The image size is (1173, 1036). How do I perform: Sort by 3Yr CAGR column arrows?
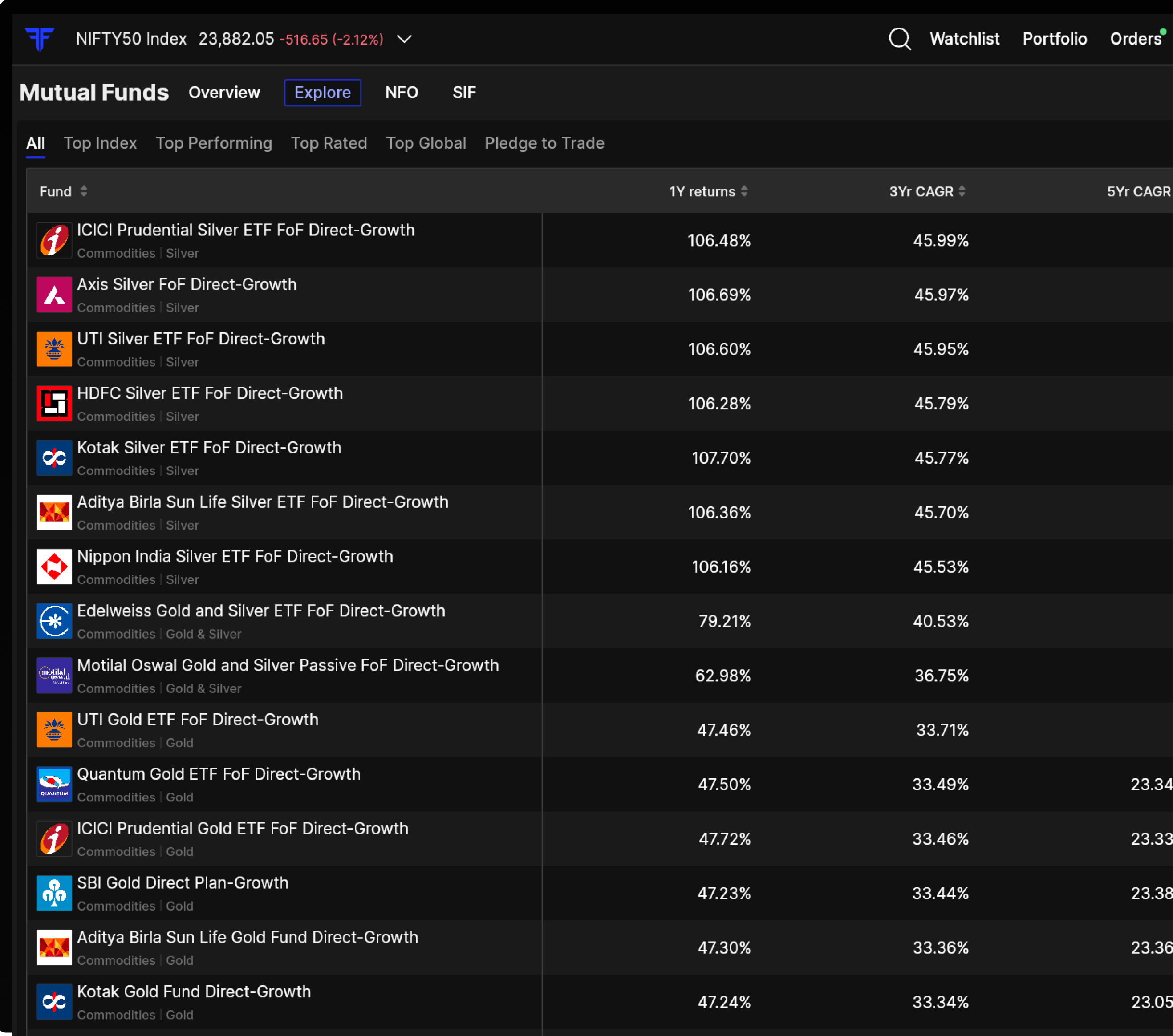[x=962, y=191]
